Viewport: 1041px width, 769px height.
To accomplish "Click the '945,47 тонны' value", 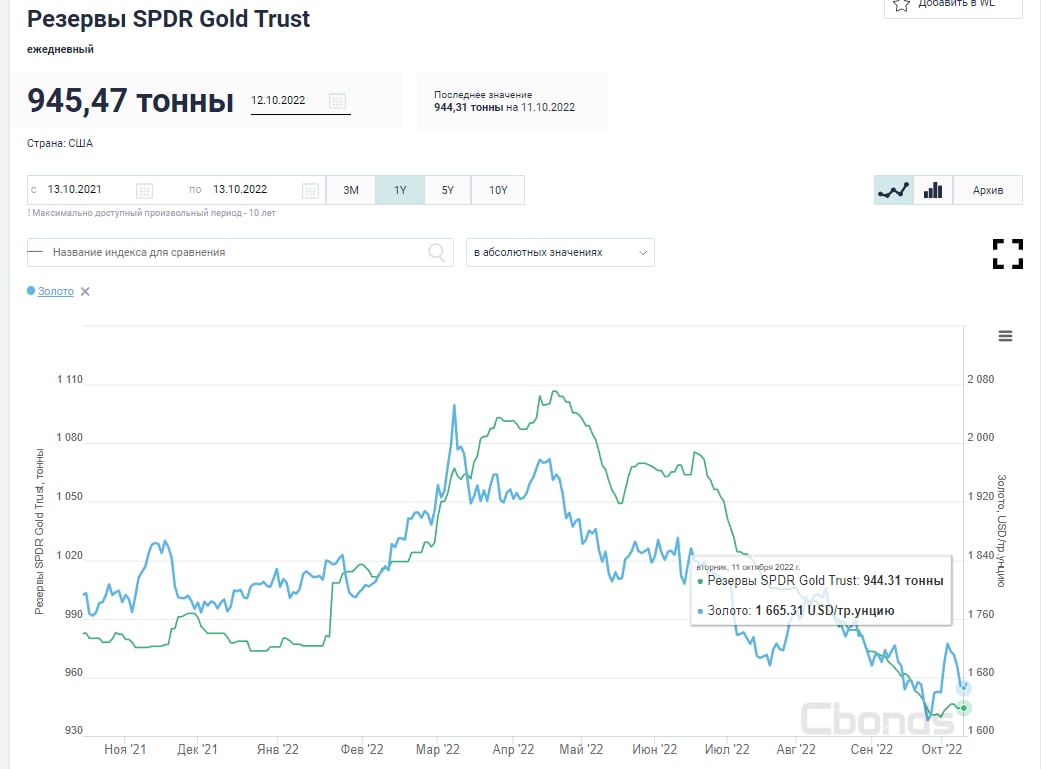I will (130, 101).
